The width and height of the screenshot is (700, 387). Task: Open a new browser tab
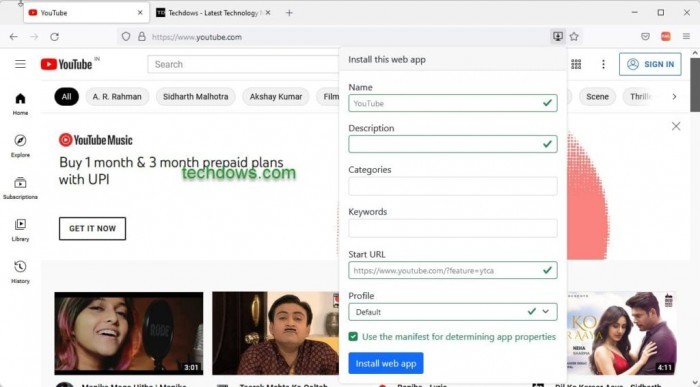coord(289,13)
